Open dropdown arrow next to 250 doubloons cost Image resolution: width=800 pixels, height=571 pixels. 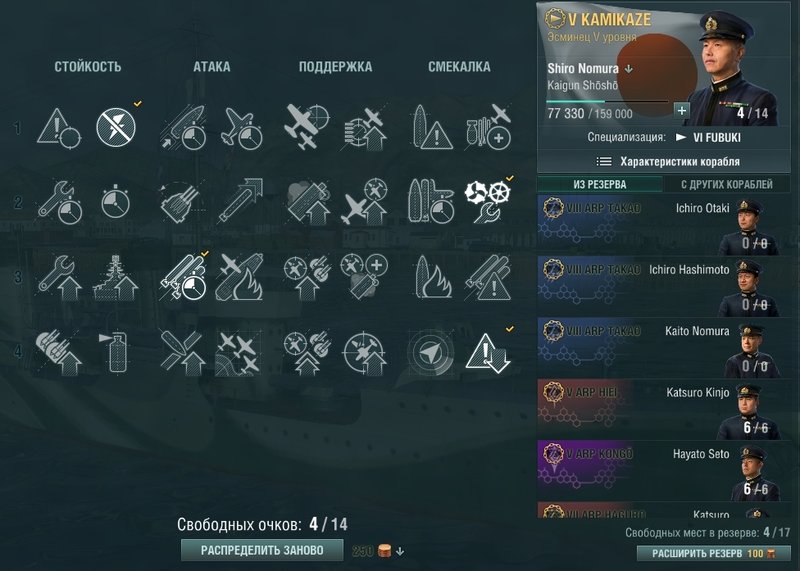pos(400,552)
